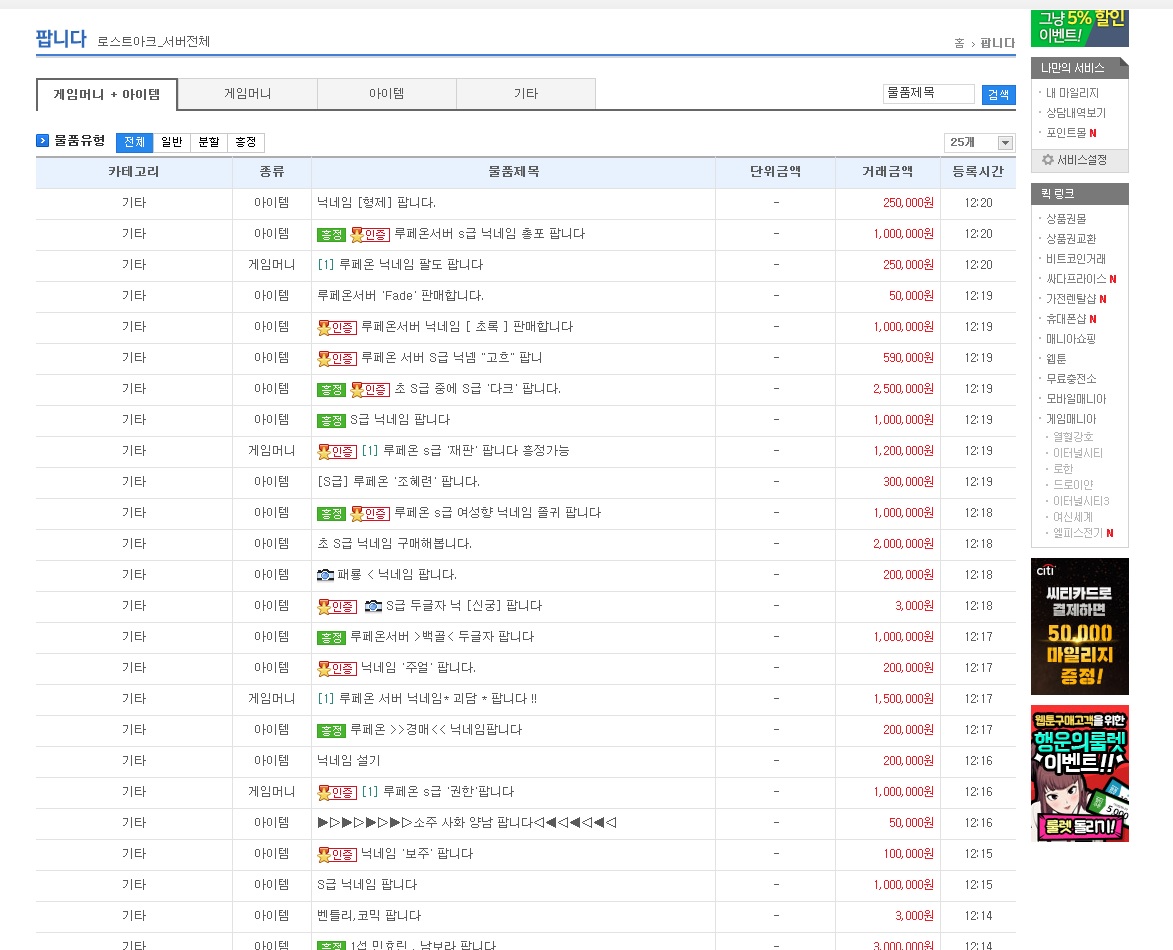The width and height of the screenshot is (1173, 950).
Task: Click the 인증 badge on the '고호' listing
Action: pos(337,358)
